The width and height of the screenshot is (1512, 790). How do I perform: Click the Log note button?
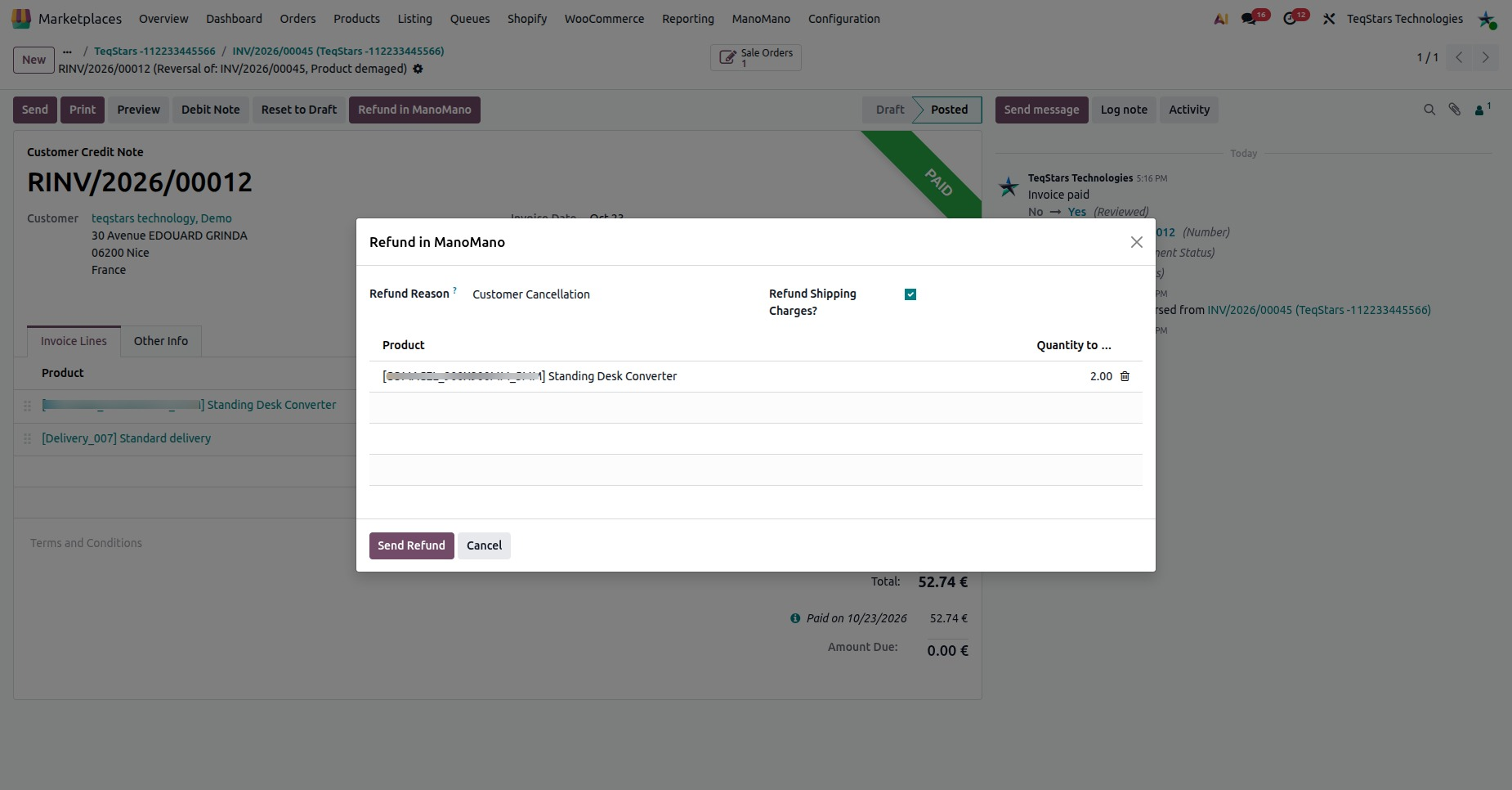click(1124, 110)
